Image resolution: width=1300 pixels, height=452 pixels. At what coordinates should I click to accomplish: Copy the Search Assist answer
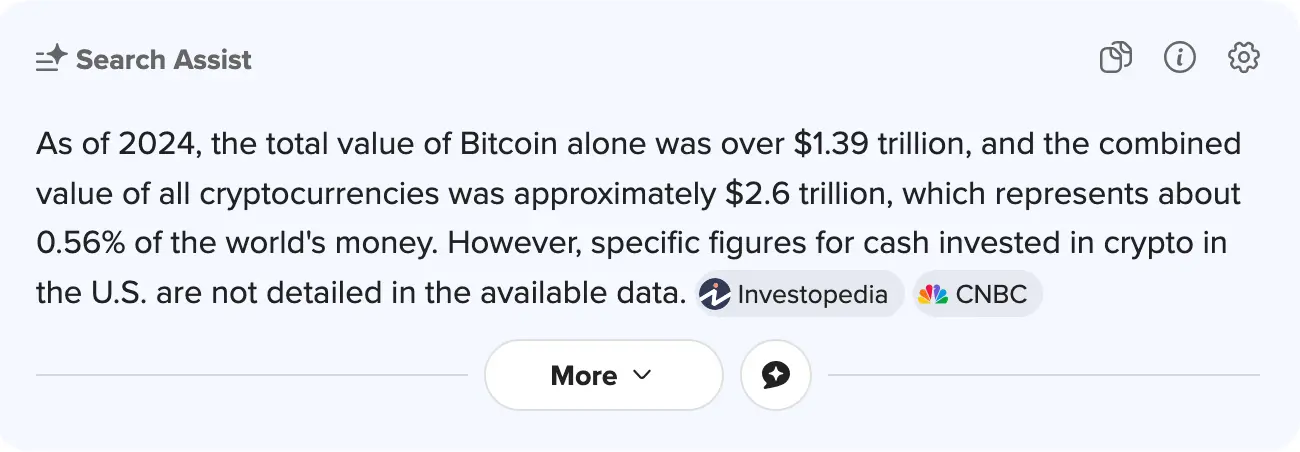click(x=1115, y=58)
